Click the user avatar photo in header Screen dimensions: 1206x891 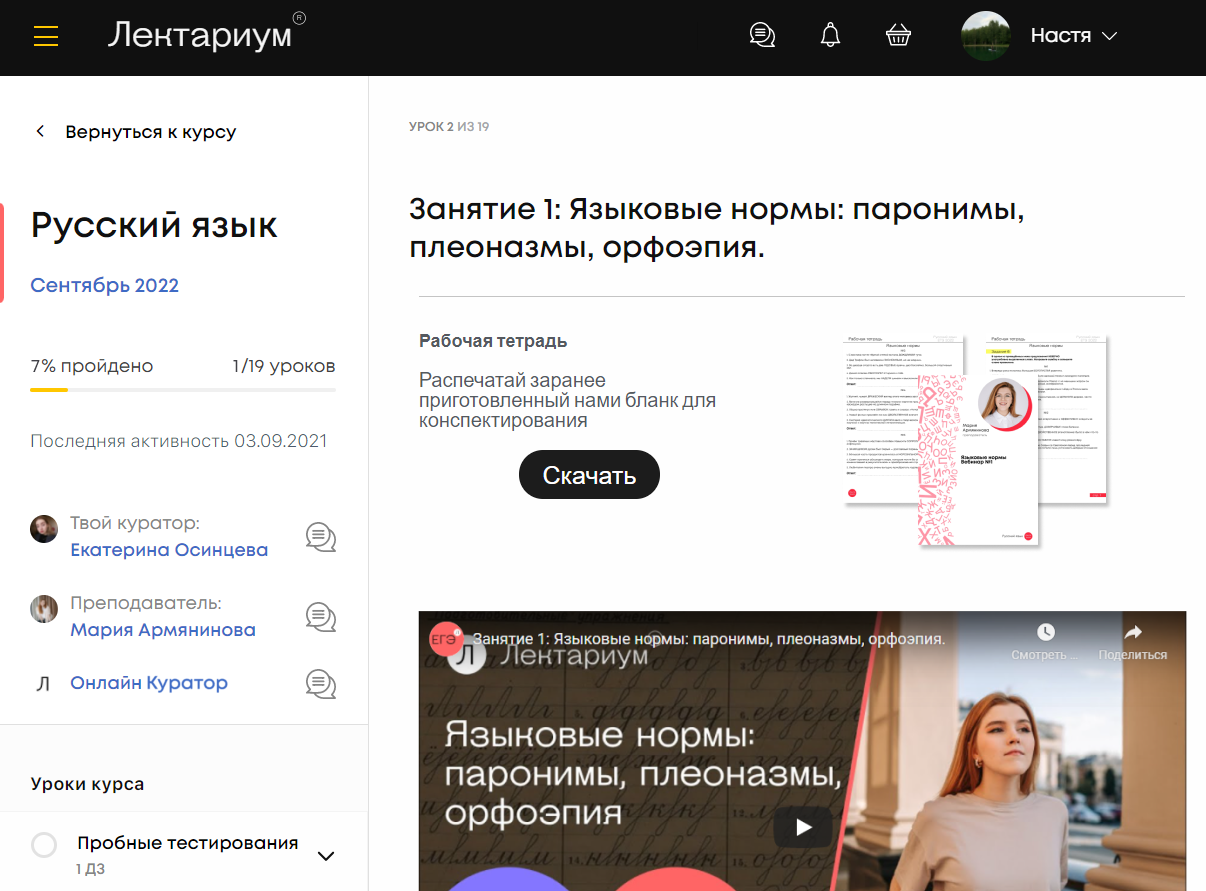(986, 36)
